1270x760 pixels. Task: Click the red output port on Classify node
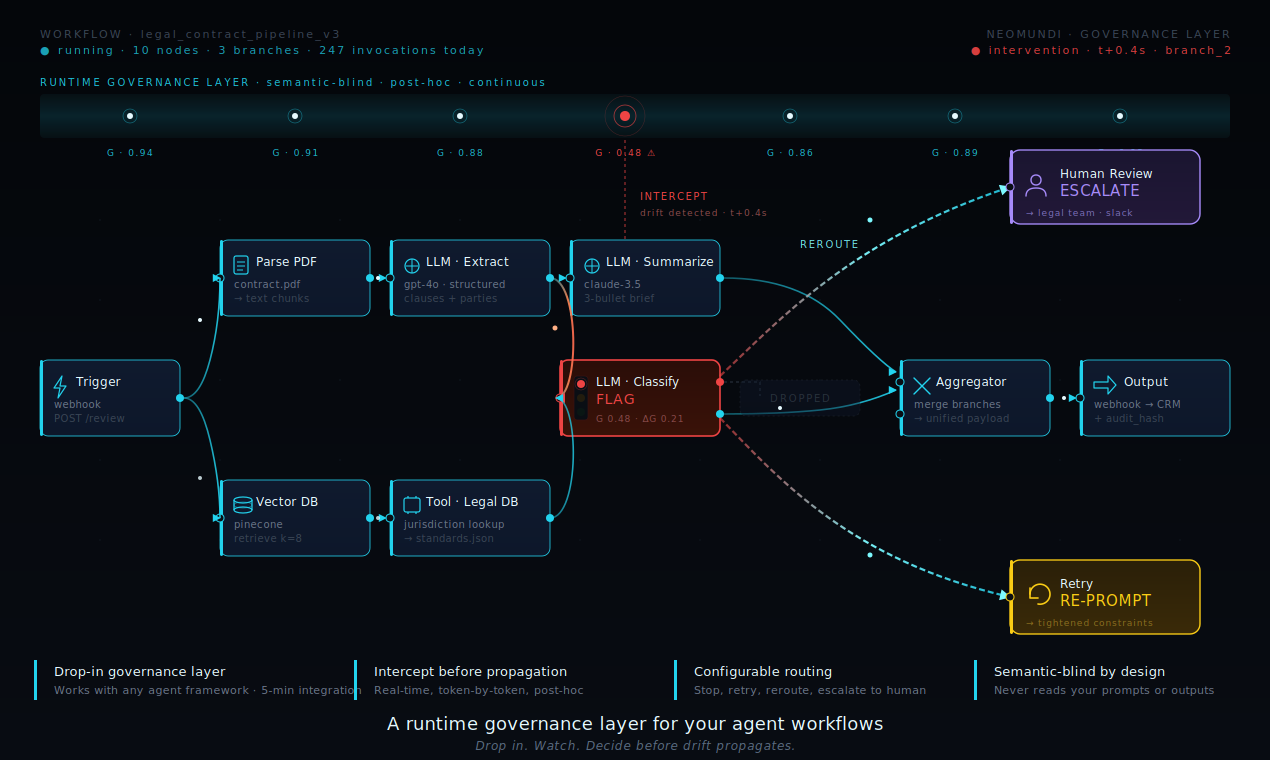click(720, 382)
